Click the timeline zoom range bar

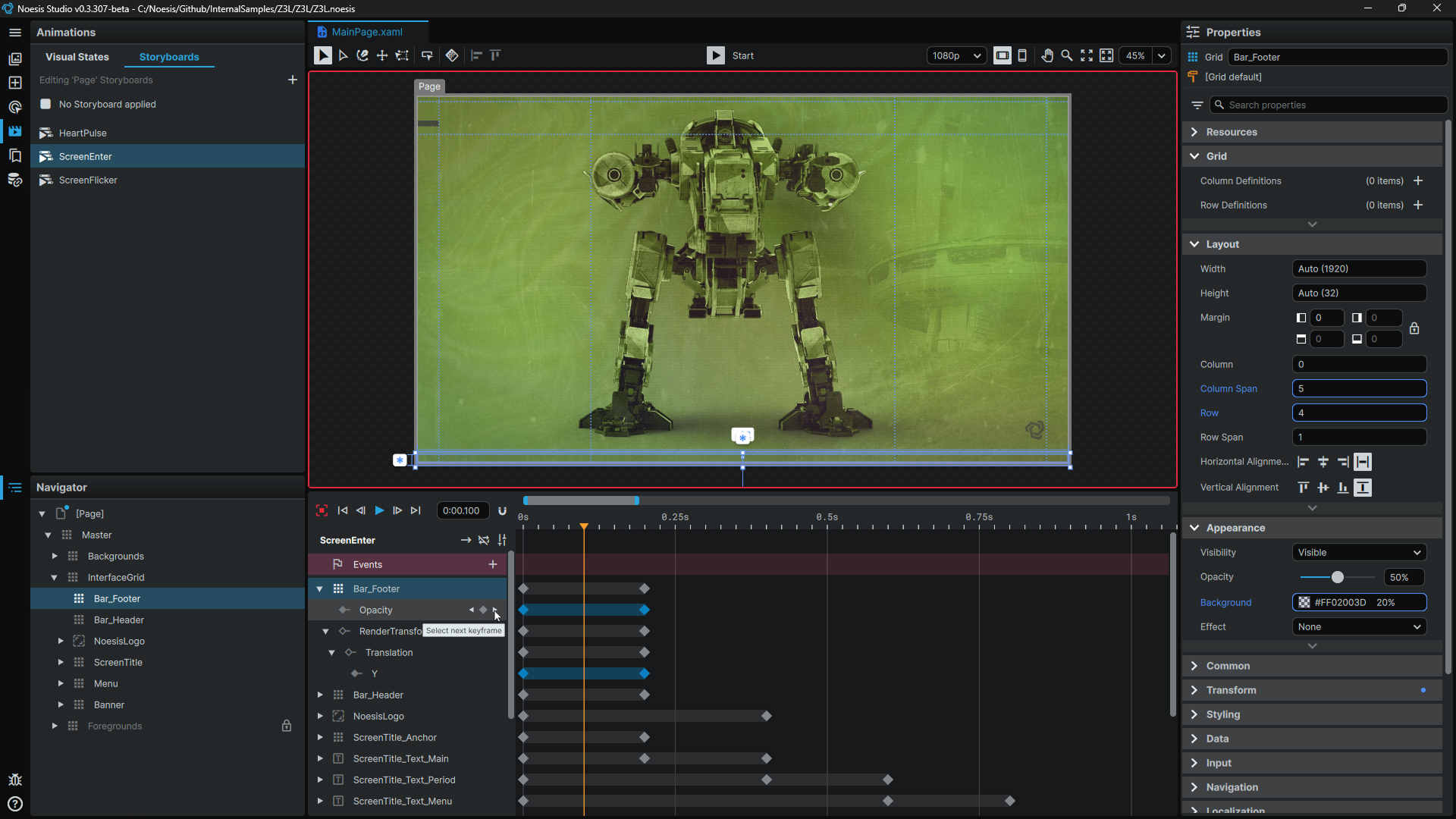(581, 500)
